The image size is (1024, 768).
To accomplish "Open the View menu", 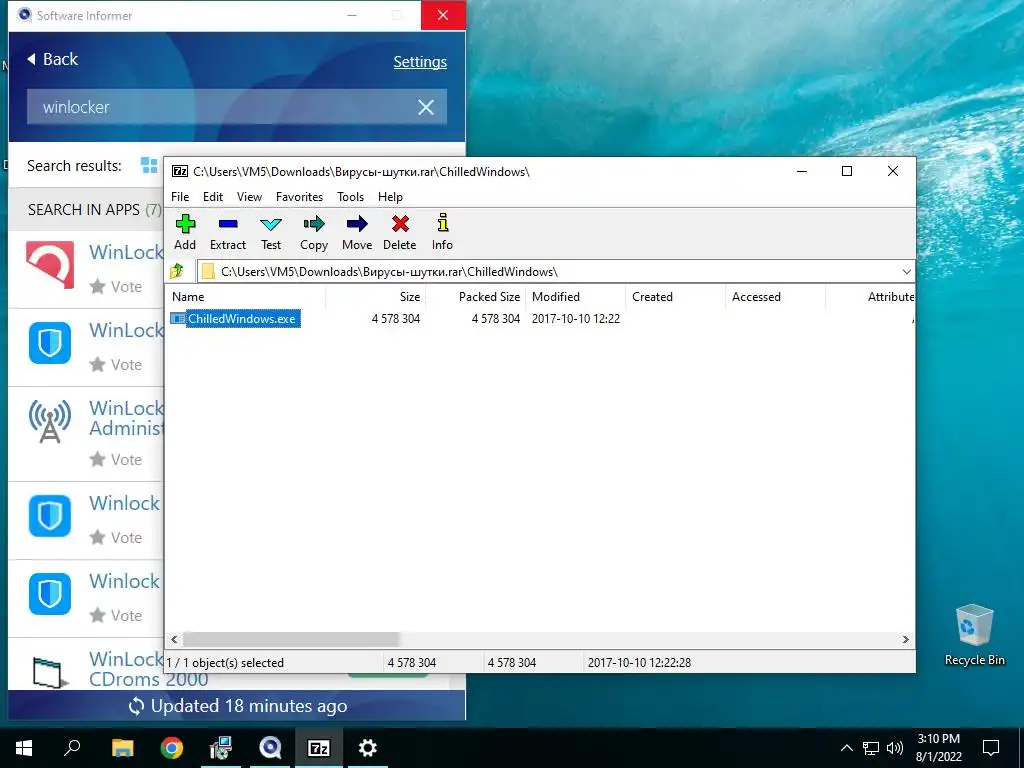I will (249, 197).
